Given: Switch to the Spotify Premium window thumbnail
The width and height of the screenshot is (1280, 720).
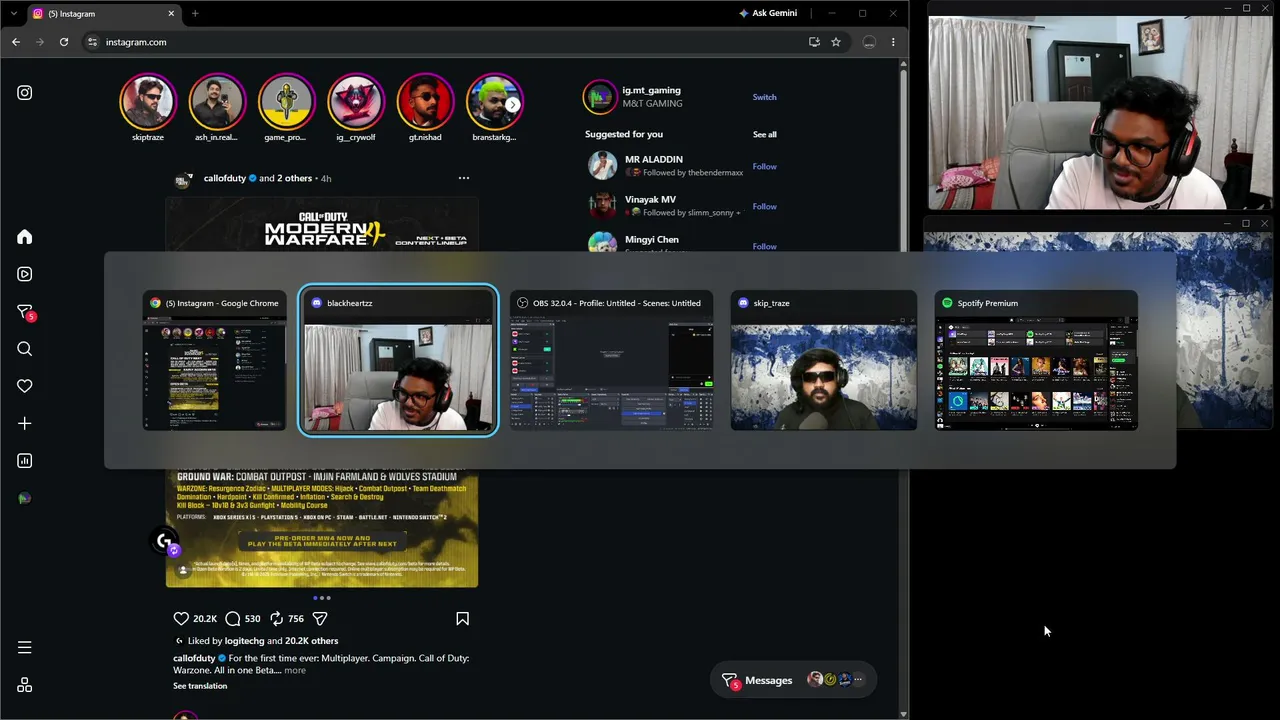Looking at the screenshot, I should [1036, 361].
